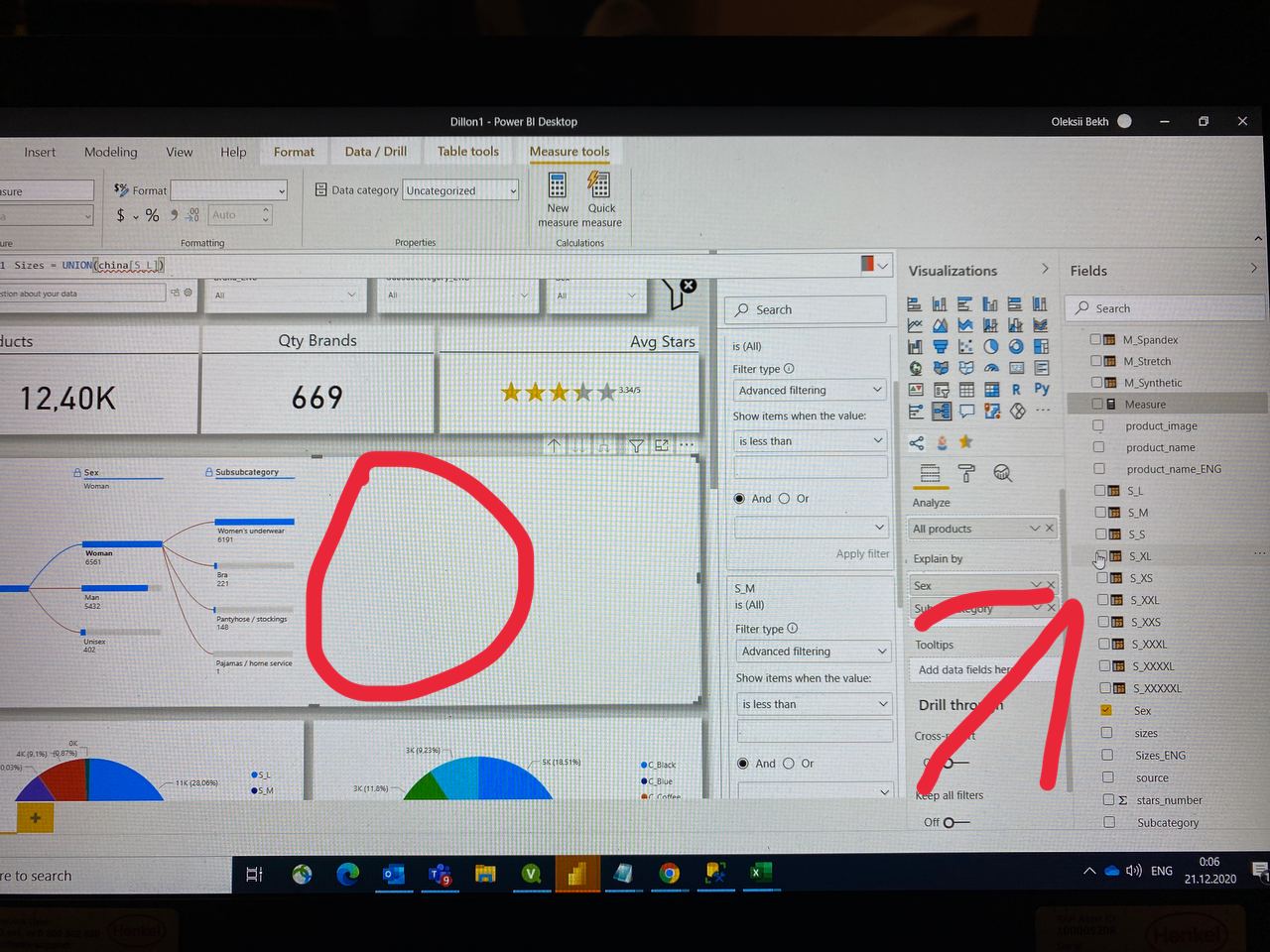Screen dimensions: 1270x952
Task: Open first Advanced filtering filter type dropdown
Action: click(809, 390)
